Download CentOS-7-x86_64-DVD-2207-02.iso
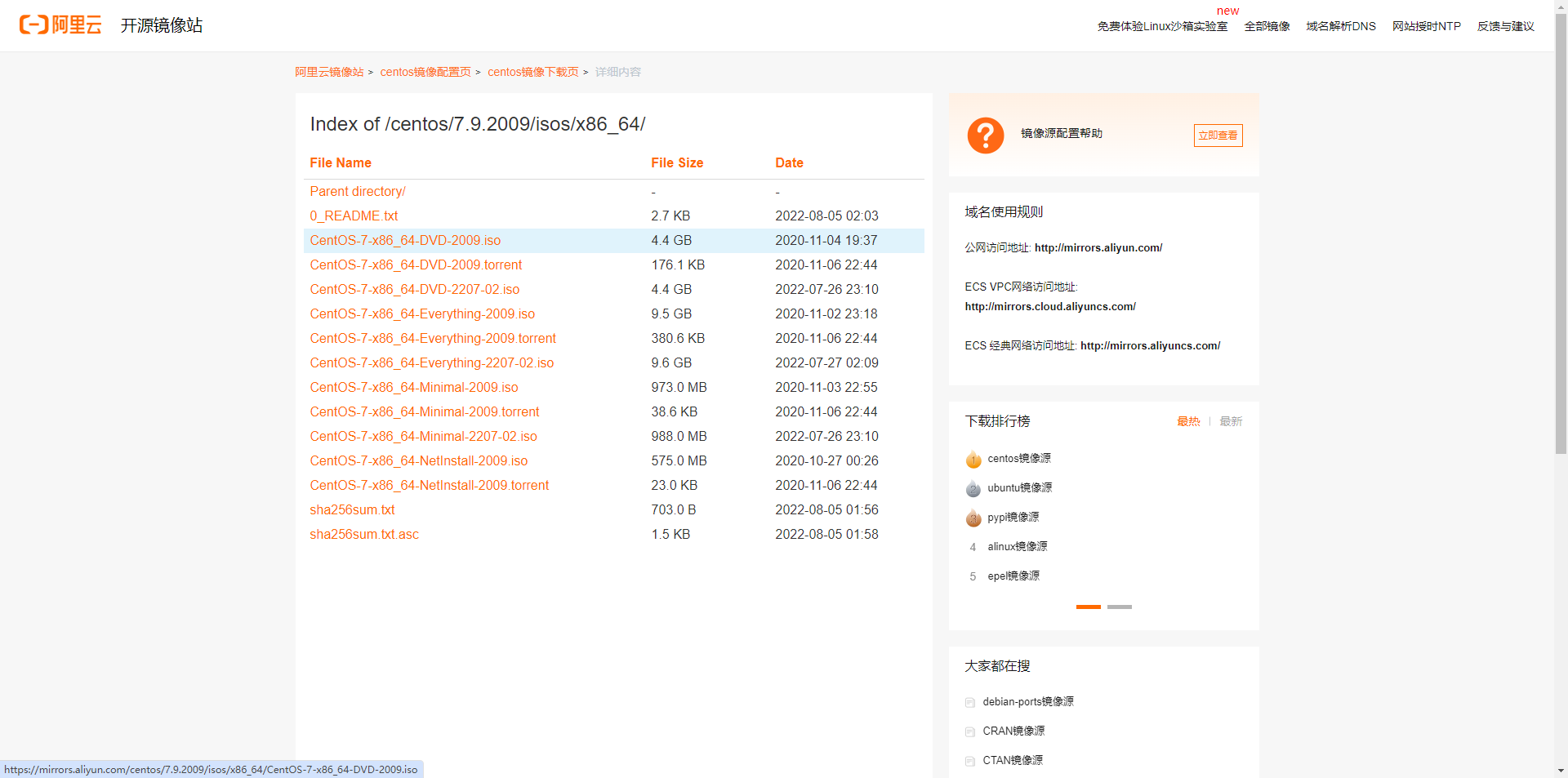This screenshot has width=1568, height=778. coord(415,289)
